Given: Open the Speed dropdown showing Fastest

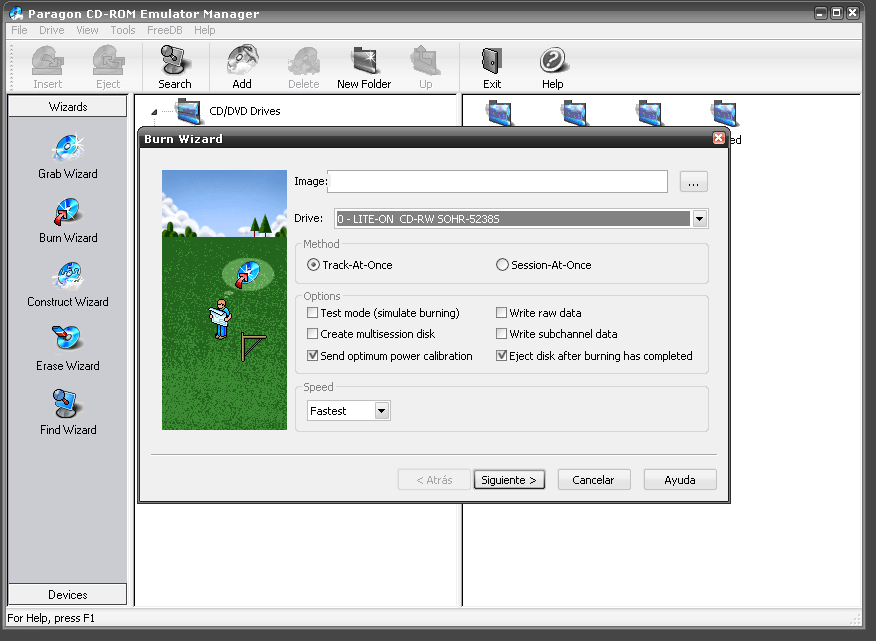Looking at the screenshot, I should coord(381,410).
